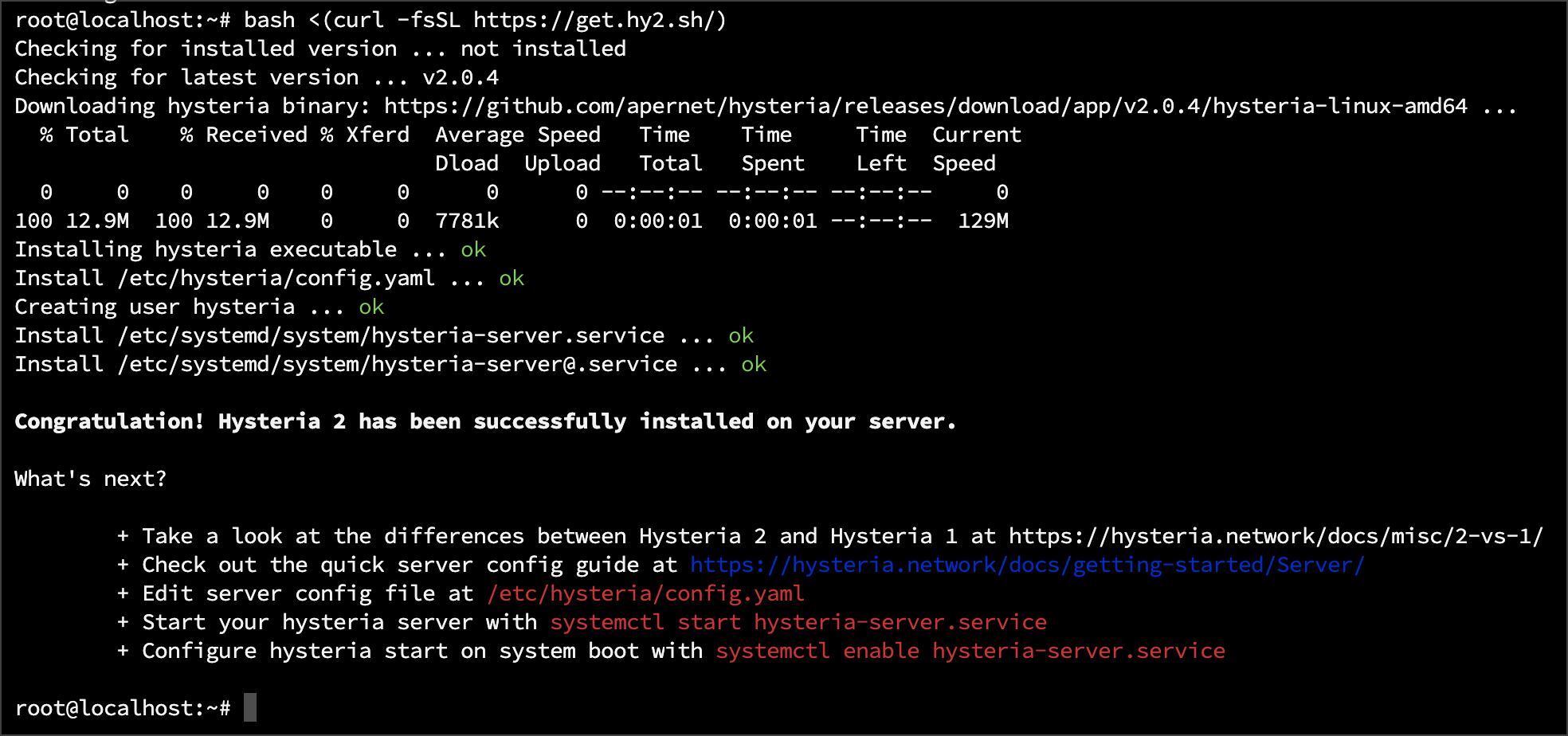
Task: Click 'not installed' in version check line
Action: click(x=543, y=49)
